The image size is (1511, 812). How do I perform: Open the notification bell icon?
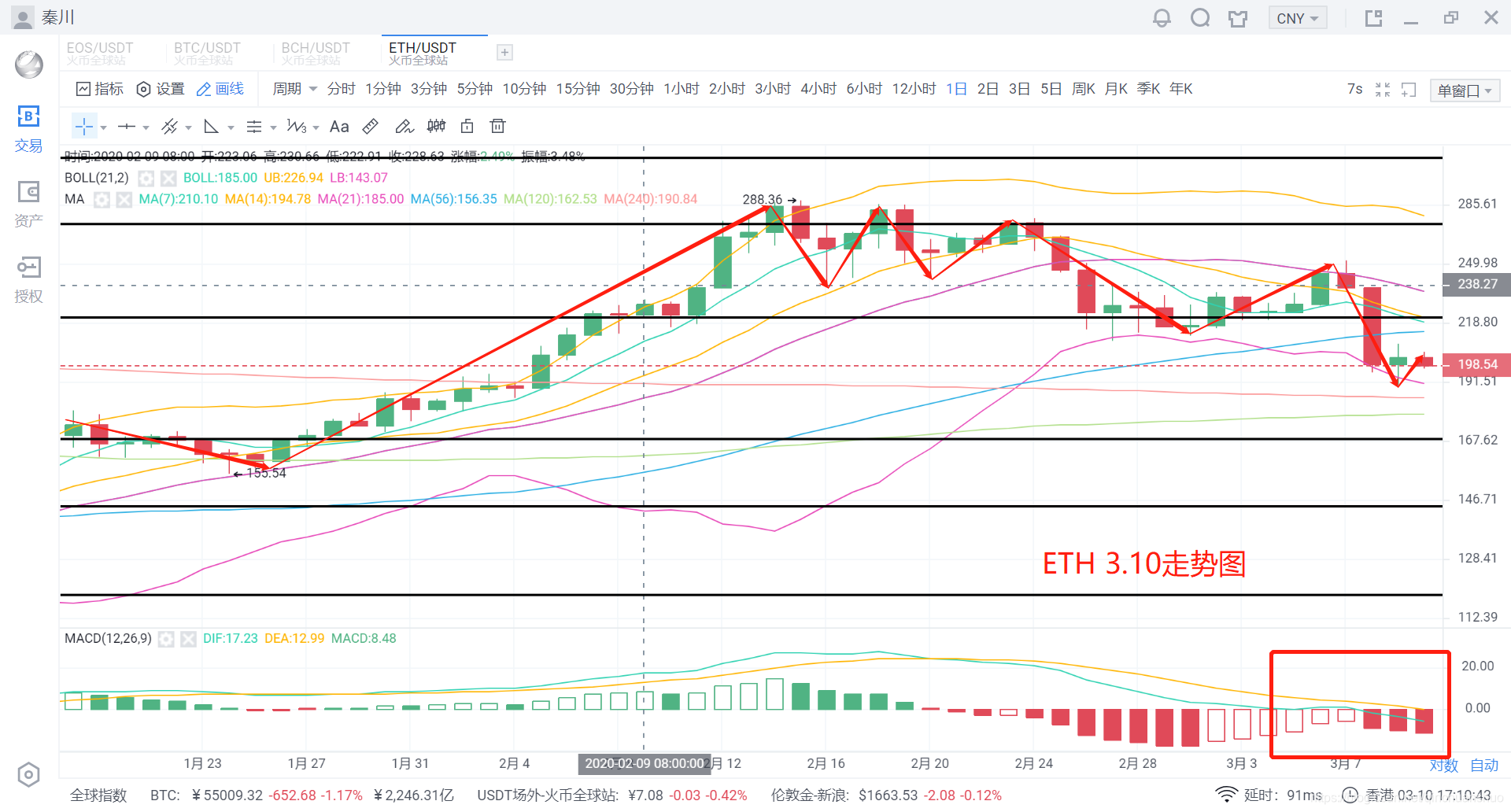pyautogui.click(x=1162, y=18)
